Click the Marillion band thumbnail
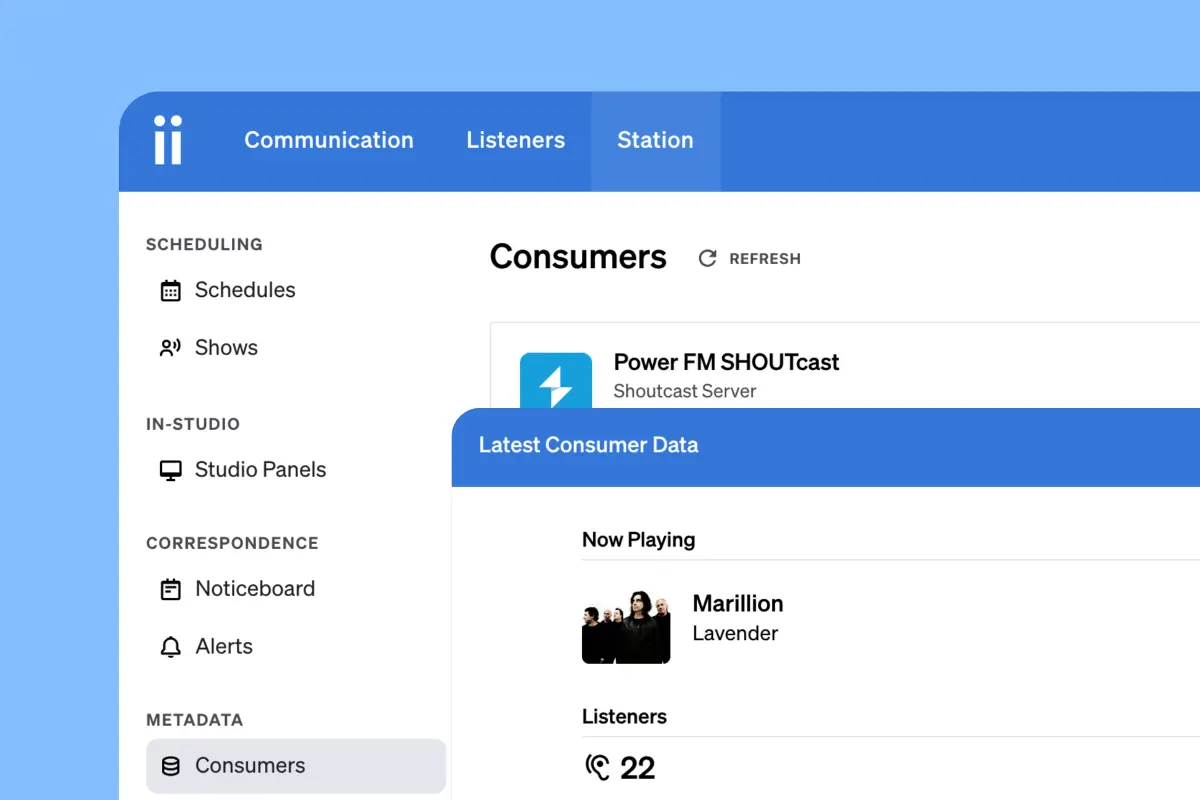 point(626,627)
